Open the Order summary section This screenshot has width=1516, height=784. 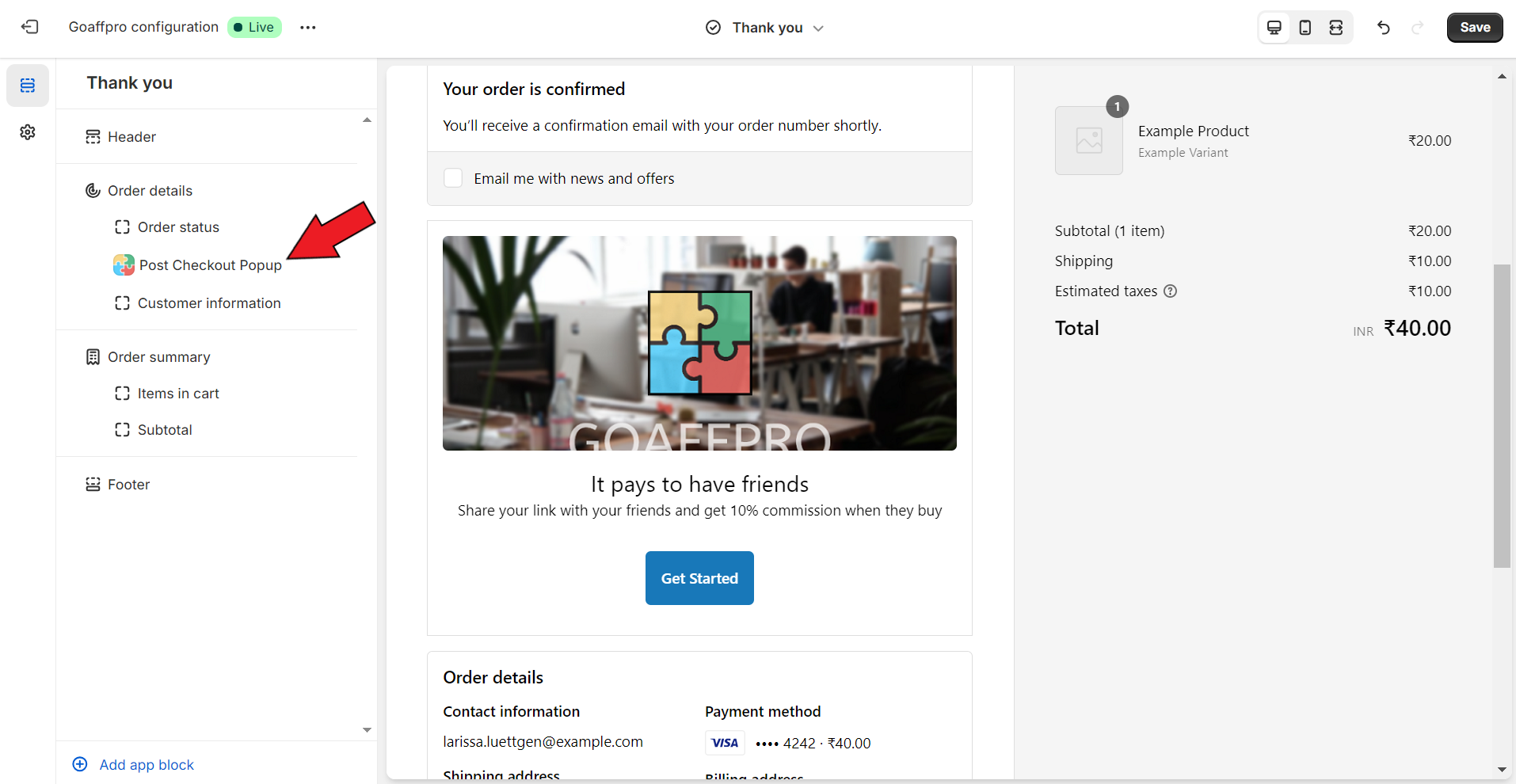158,357
